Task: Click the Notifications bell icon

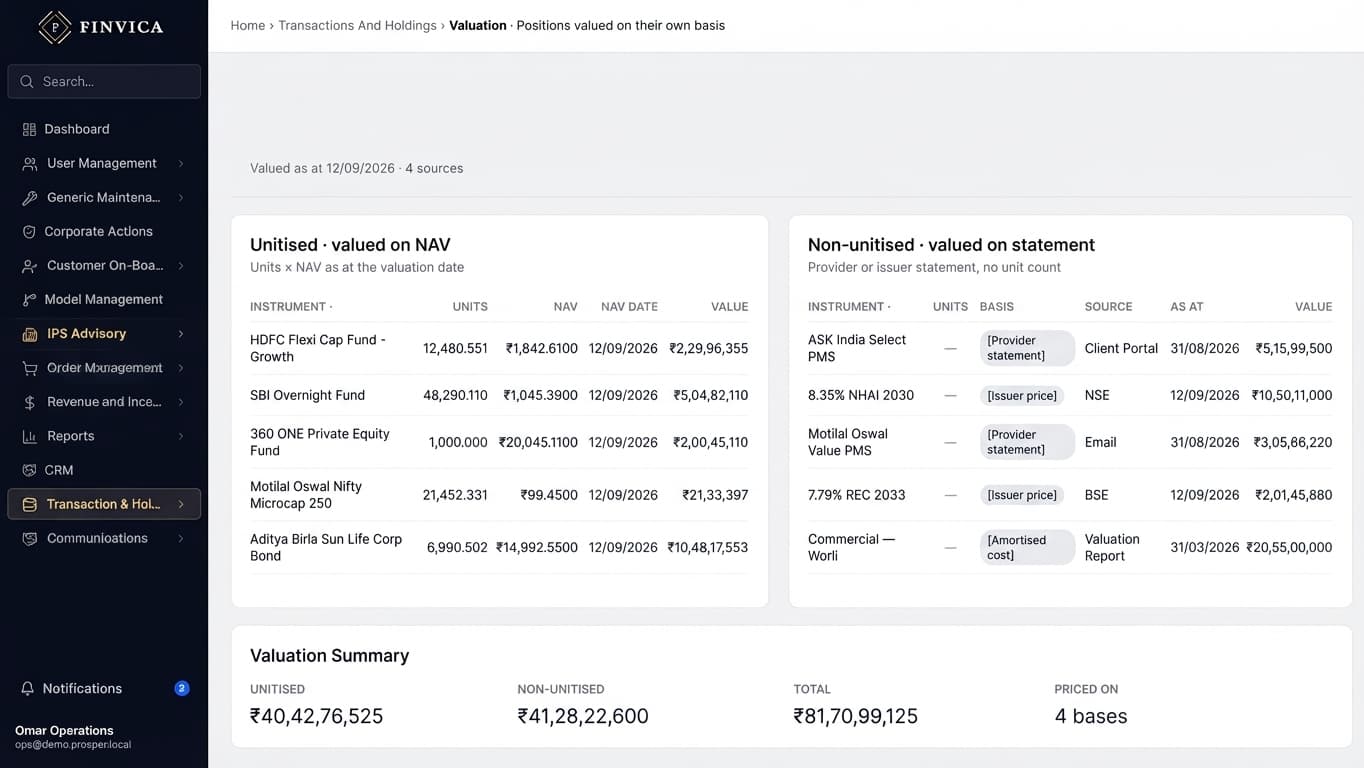Action: tap(28, 688)
